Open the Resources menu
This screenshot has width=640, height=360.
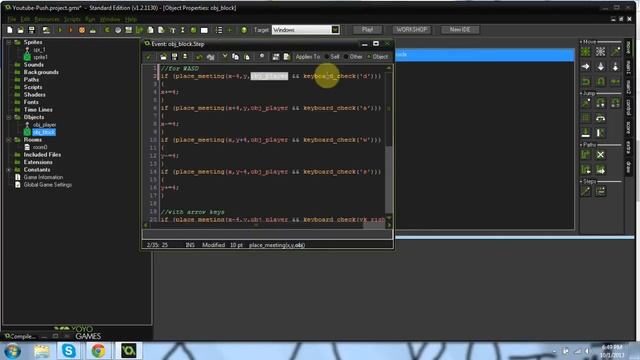click(47, 19)
